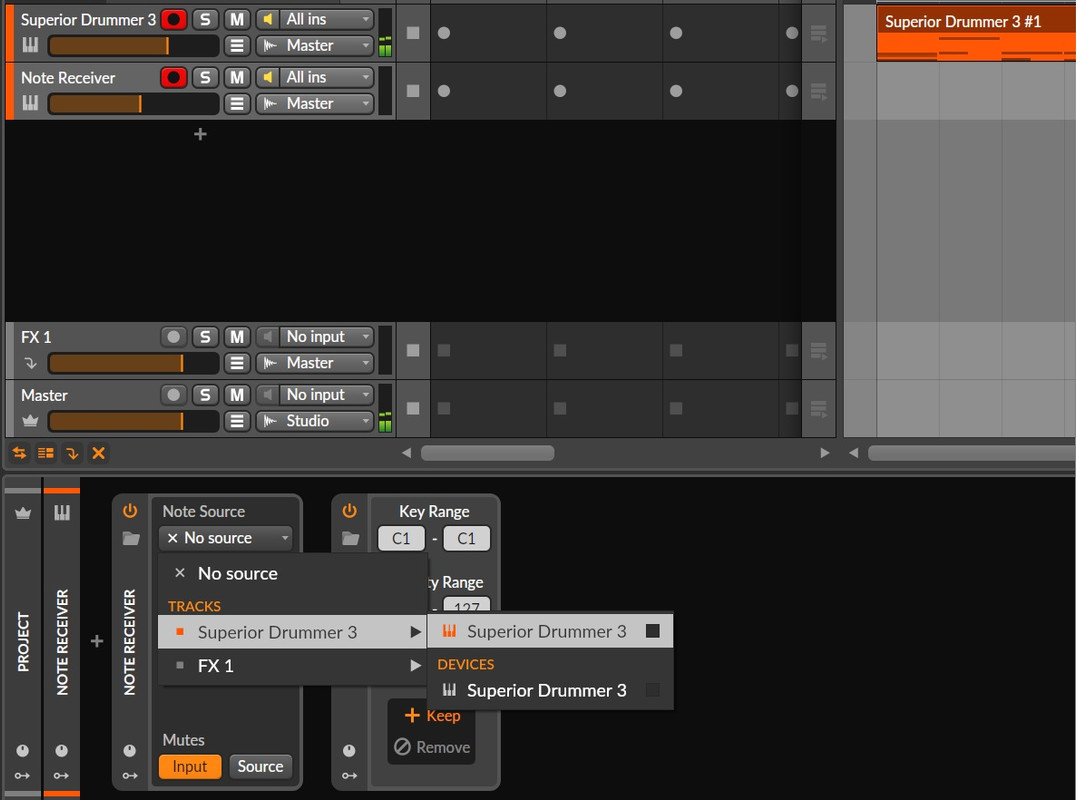Open All ins input dropdown for Note Receiver
This screenshot has width=1077, height=800.
(x=326, y=78)
